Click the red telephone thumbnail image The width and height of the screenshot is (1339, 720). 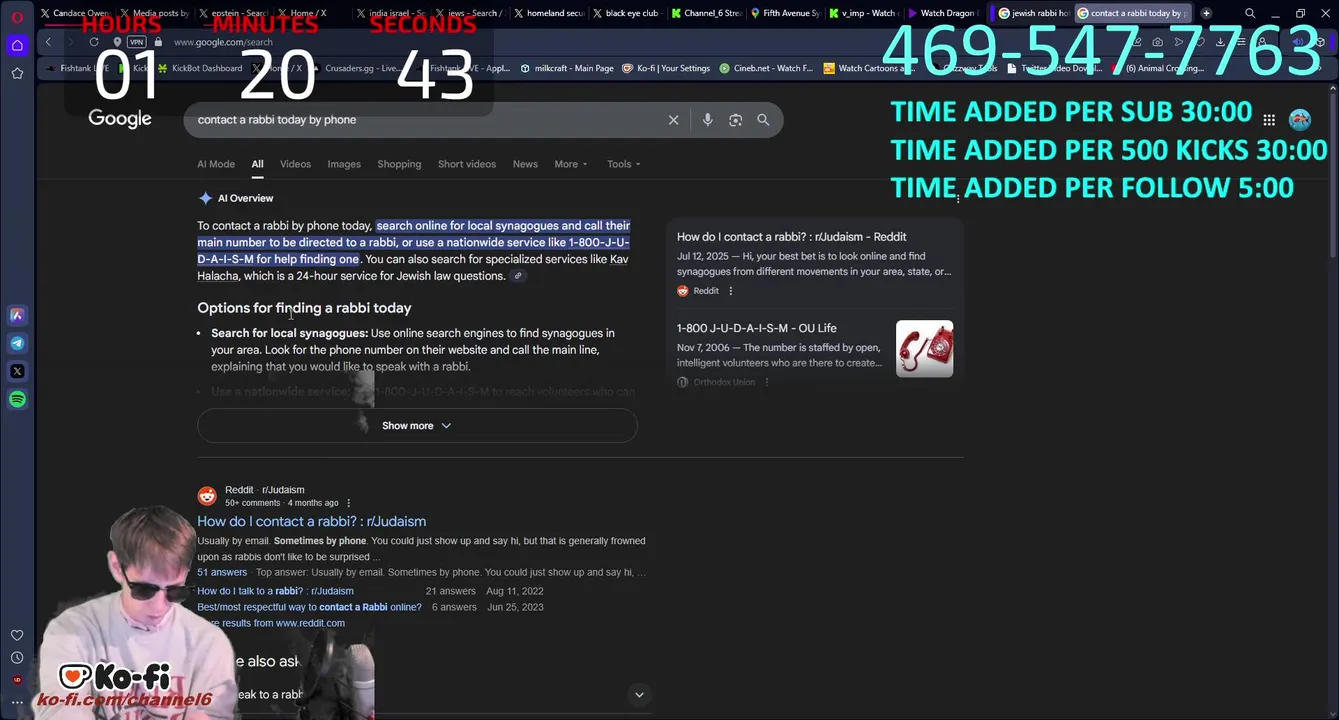pyautogui.click(x=924, y=348)
